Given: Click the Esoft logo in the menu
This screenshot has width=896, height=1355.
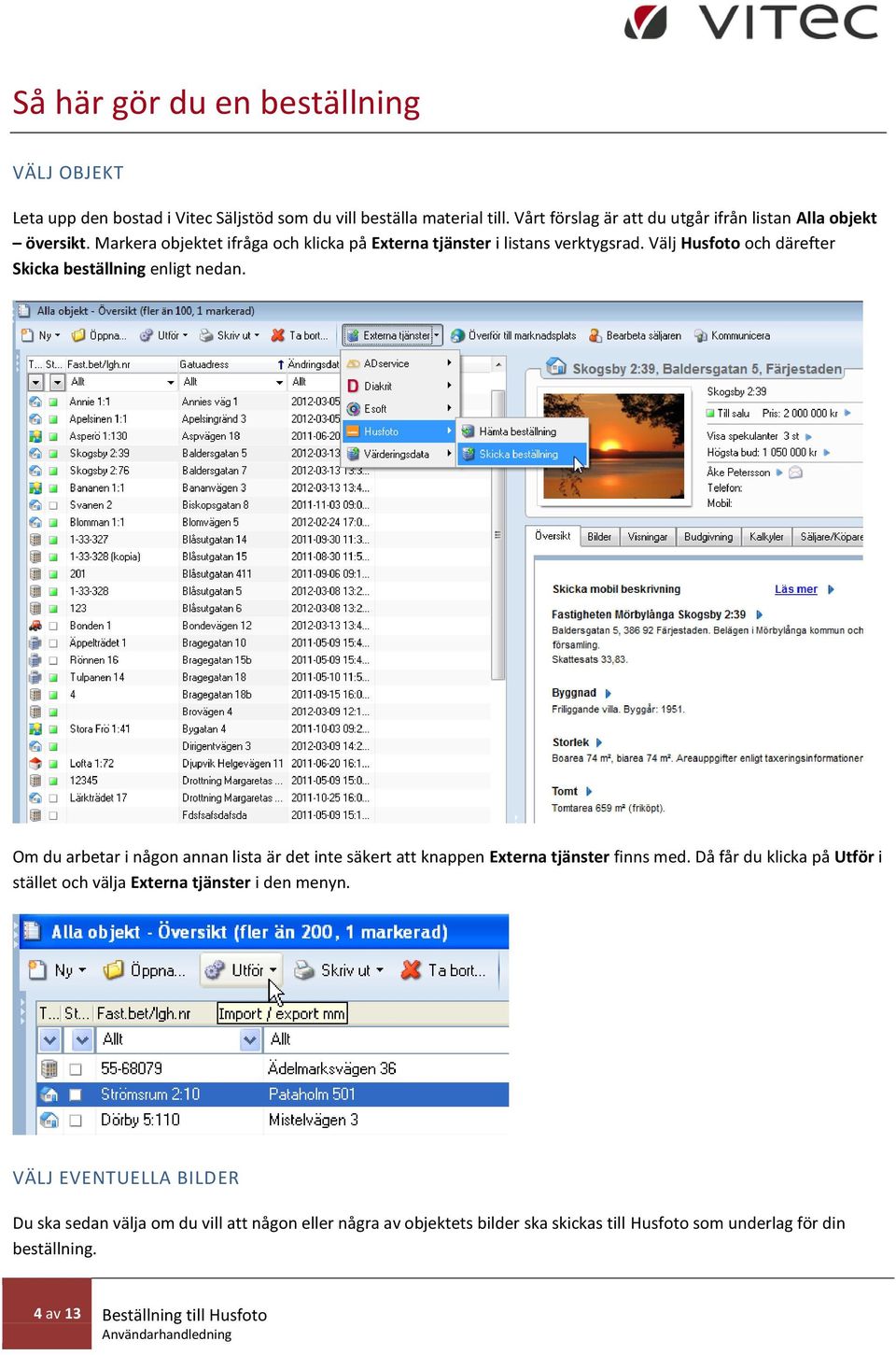Looking at the screenshot, I should point(353,409).
